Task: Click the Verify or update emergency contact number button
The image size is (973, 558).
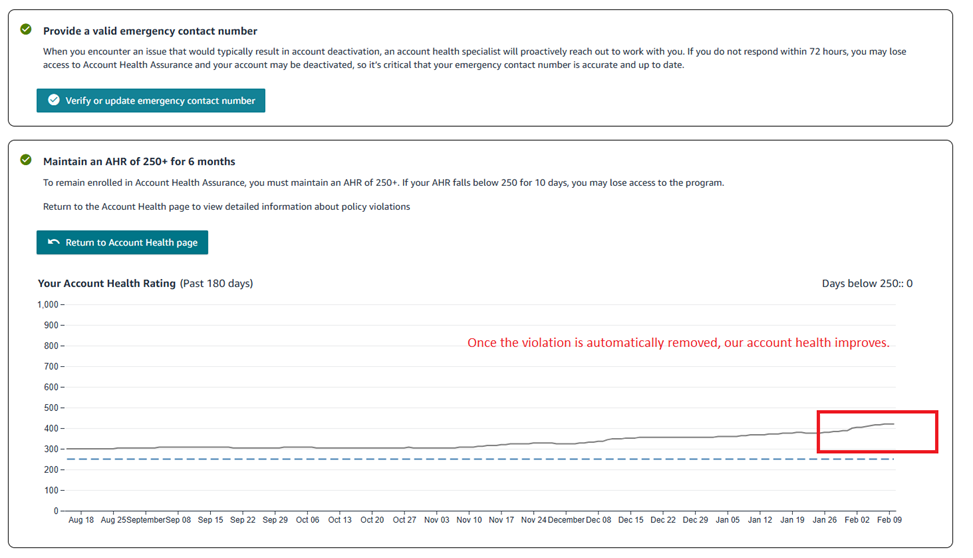Action: [x=151, y=101]
